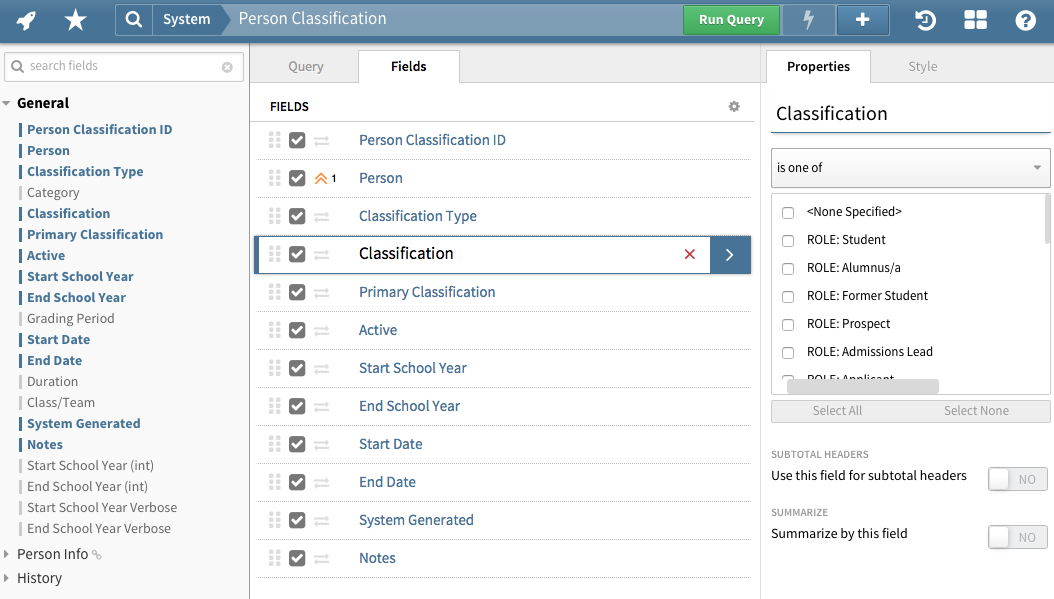Select the star favorites icon
1054x599 pixels.
point(75,19)
